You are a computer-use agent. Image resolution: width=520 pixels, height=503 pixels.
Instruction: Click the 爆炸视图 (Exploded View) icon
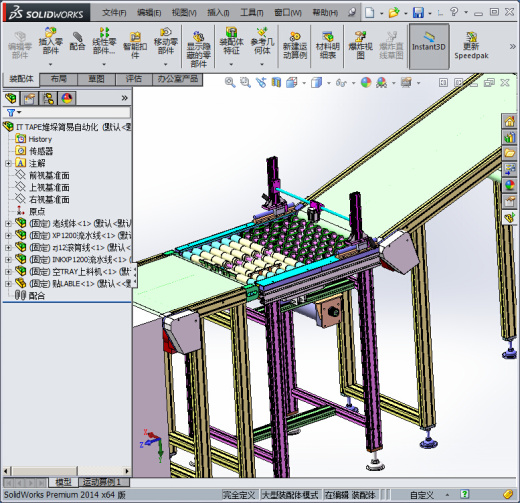click(360, 45)
